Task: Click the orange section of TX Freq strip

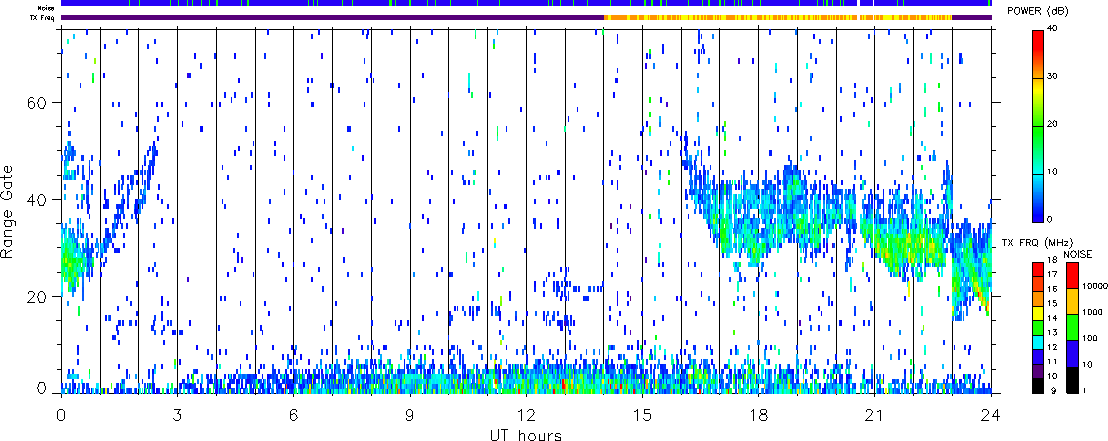Action: tap(780, 17)
